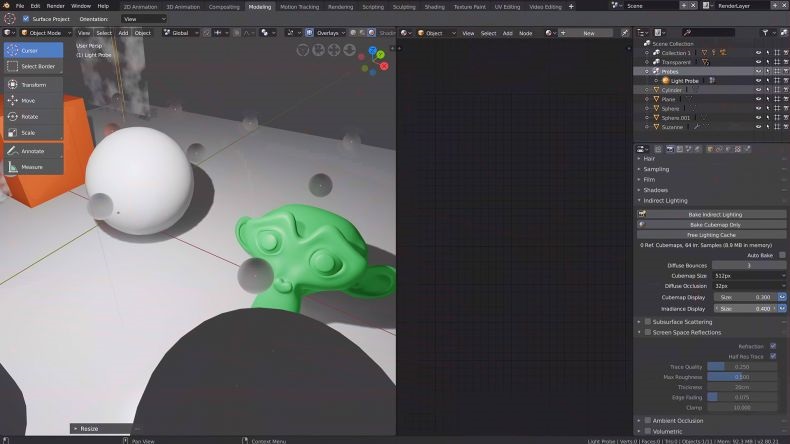Screen dimensions: 790x444
Task: Open the Global transform orientation dropdown
Action: click(180, 33)
